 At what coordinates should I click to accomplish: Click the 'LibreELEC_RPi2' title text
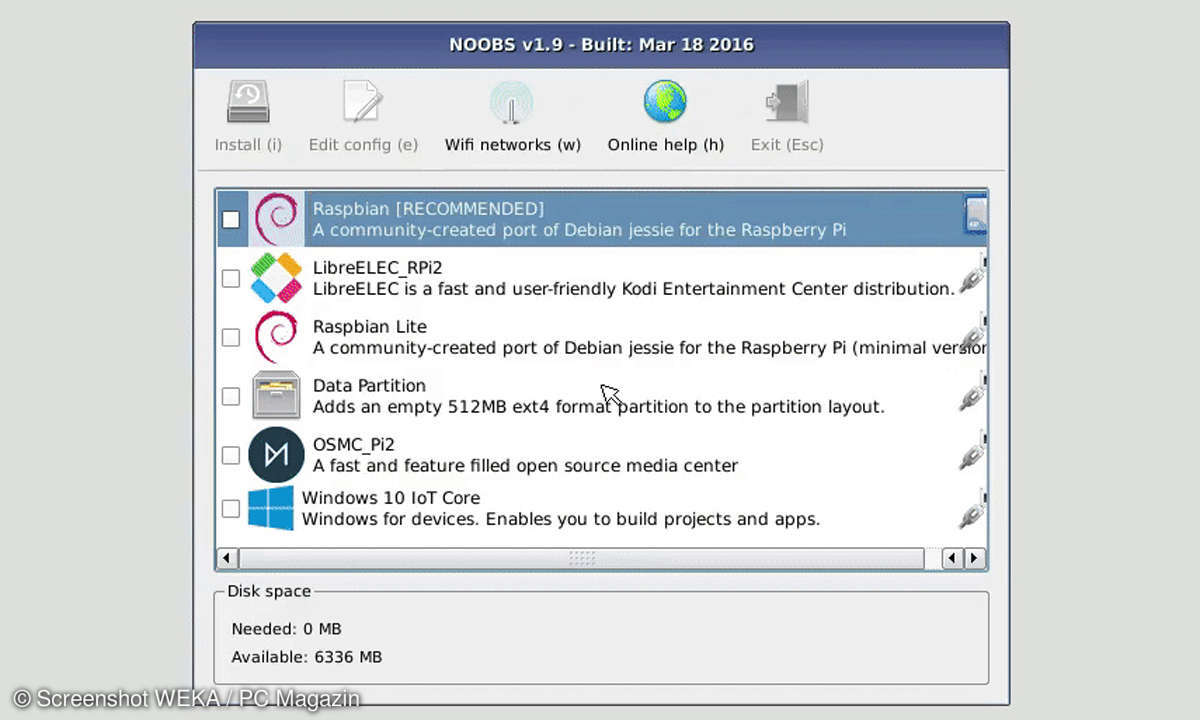[377, 268]
